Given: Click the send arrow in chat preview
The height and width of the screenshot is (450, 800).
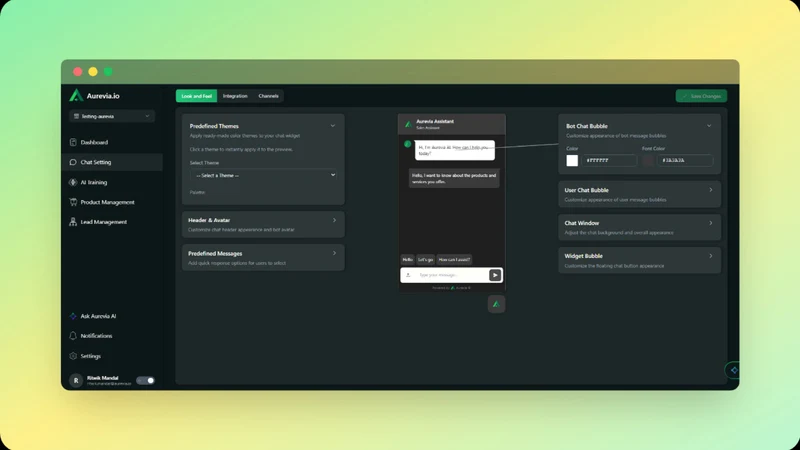Looking at the screenshot, I should pos(495,275).
